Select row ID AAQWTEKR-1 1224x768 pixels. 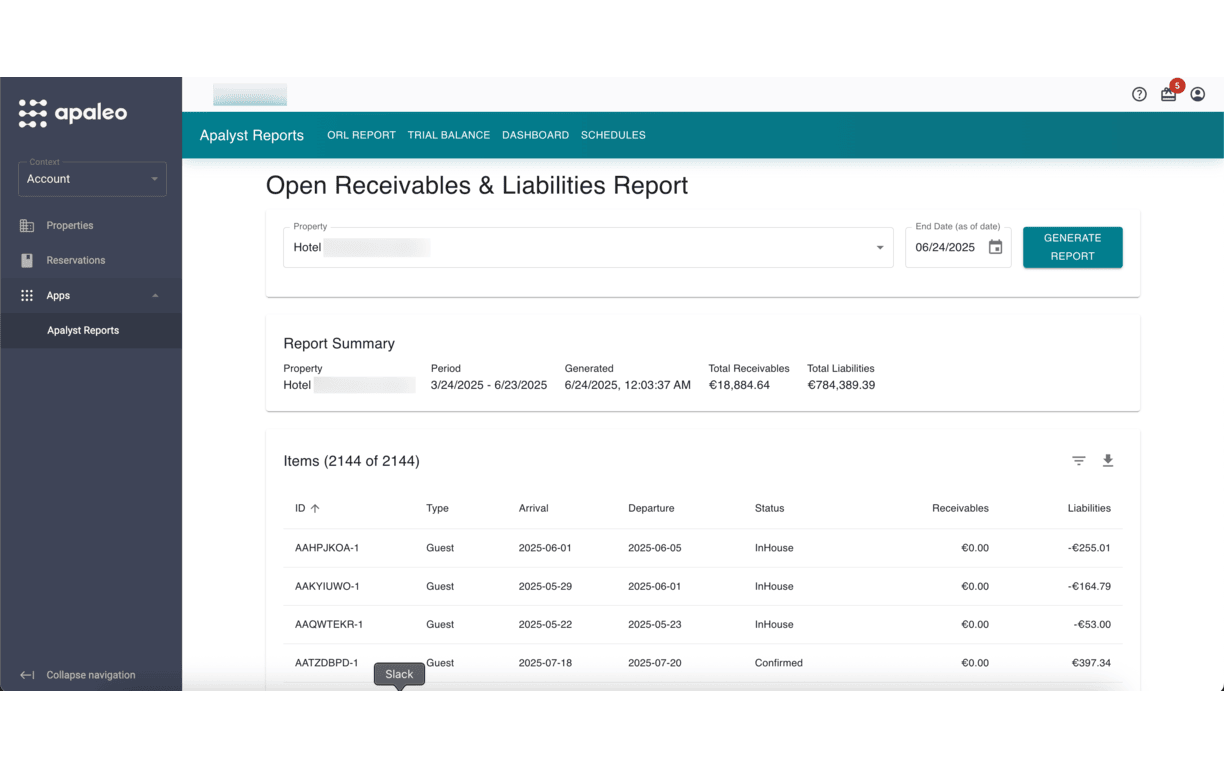(x=329, y=624)
